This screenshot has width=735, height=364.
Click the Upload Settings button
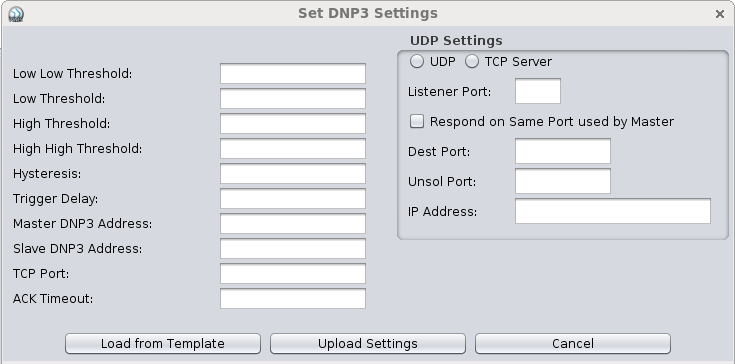coord(368,344)
